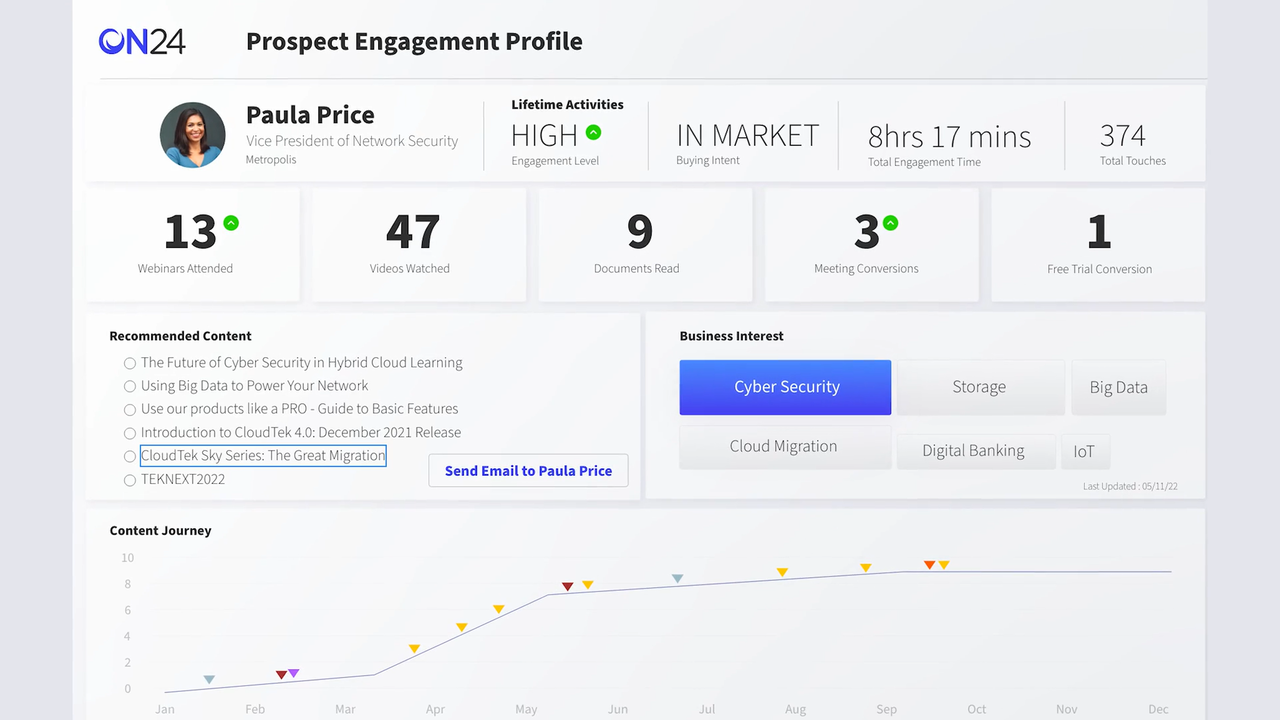Click green arrow beside HIGH engagement level
The height and width of the screenshot is (720, 1280).
(593, 132)
